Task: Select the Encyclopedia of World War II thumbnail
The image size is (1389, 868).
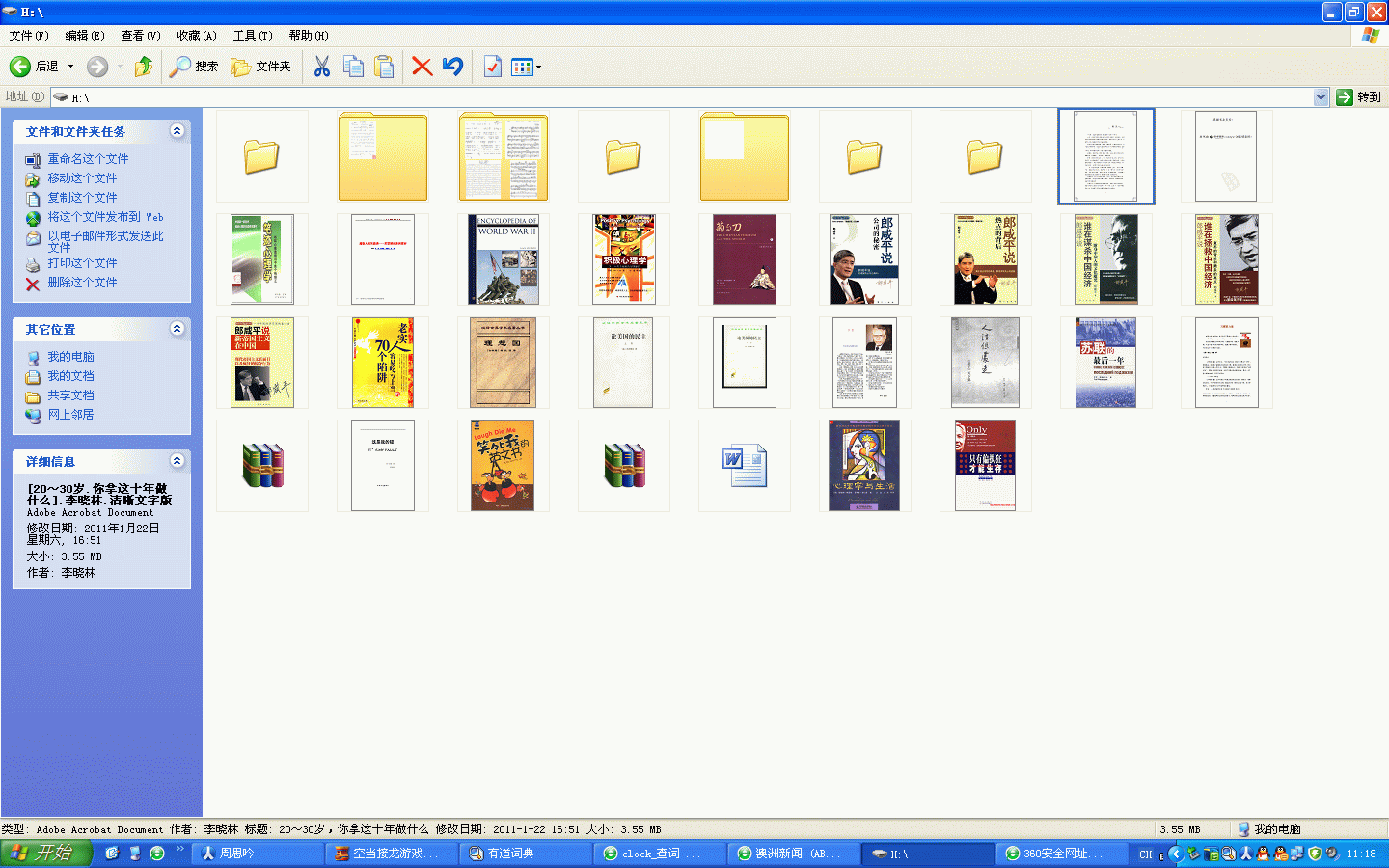Action: click(x=503, y=259)
